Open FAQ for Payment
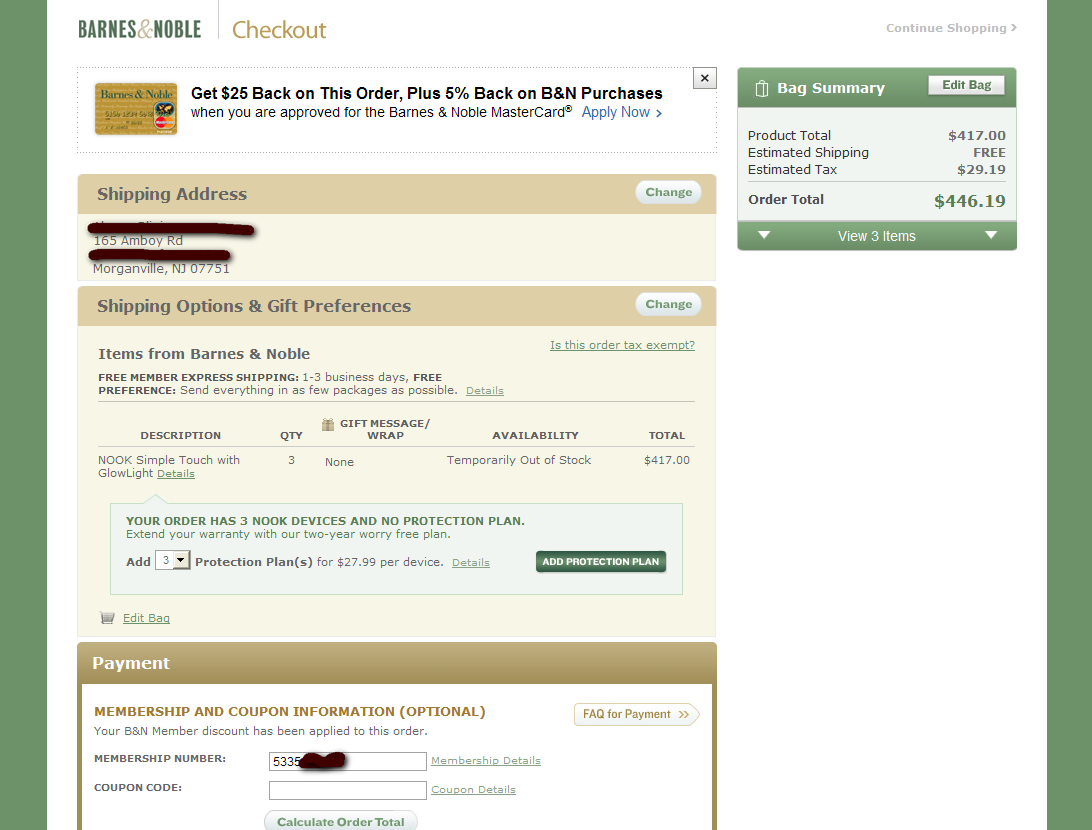Viewport: 1092px width, 830px height. coord(636,714)
